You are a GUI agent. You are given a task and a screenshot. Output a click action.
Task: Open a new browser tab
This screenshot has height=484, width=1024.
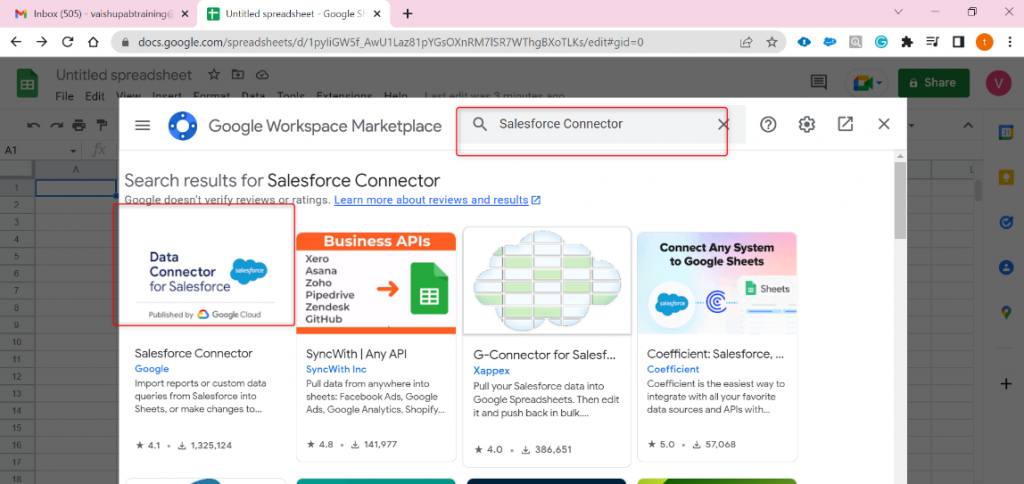[x=408, y=14]
